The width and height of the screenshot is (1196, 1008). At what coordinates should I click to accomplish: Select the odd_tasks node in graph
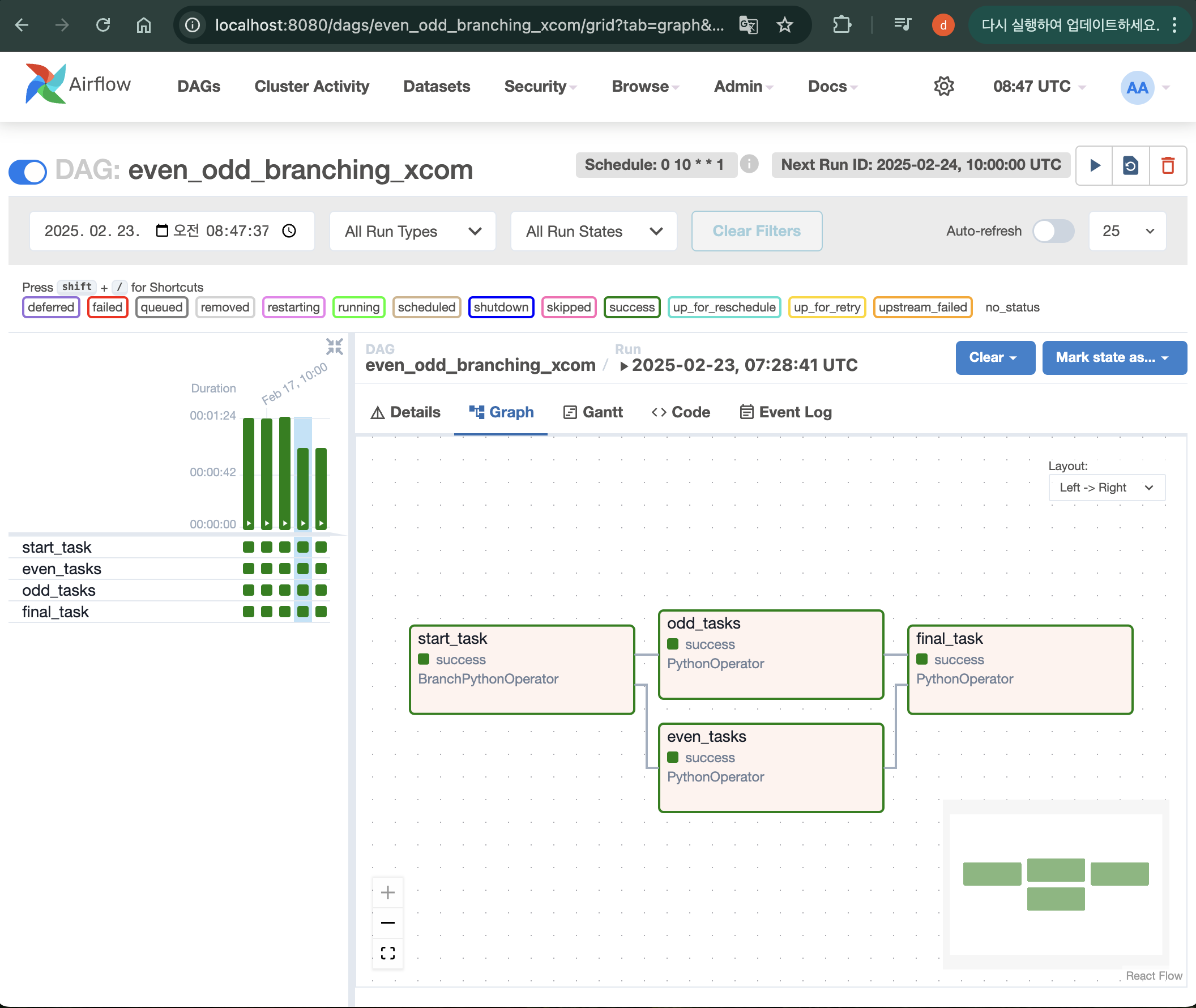tap(770, 654)
